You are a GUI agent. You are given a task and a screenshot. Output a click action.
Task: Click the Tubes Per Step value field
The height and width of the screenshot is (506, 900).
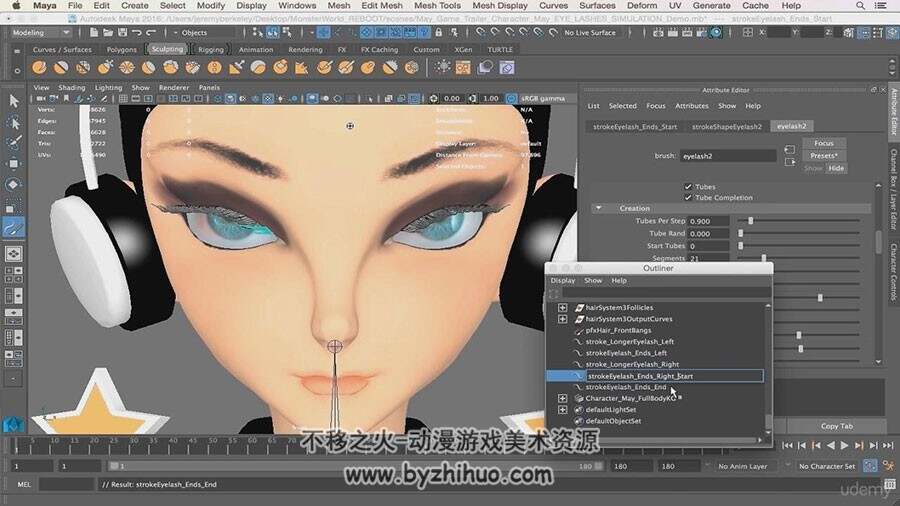708,221
